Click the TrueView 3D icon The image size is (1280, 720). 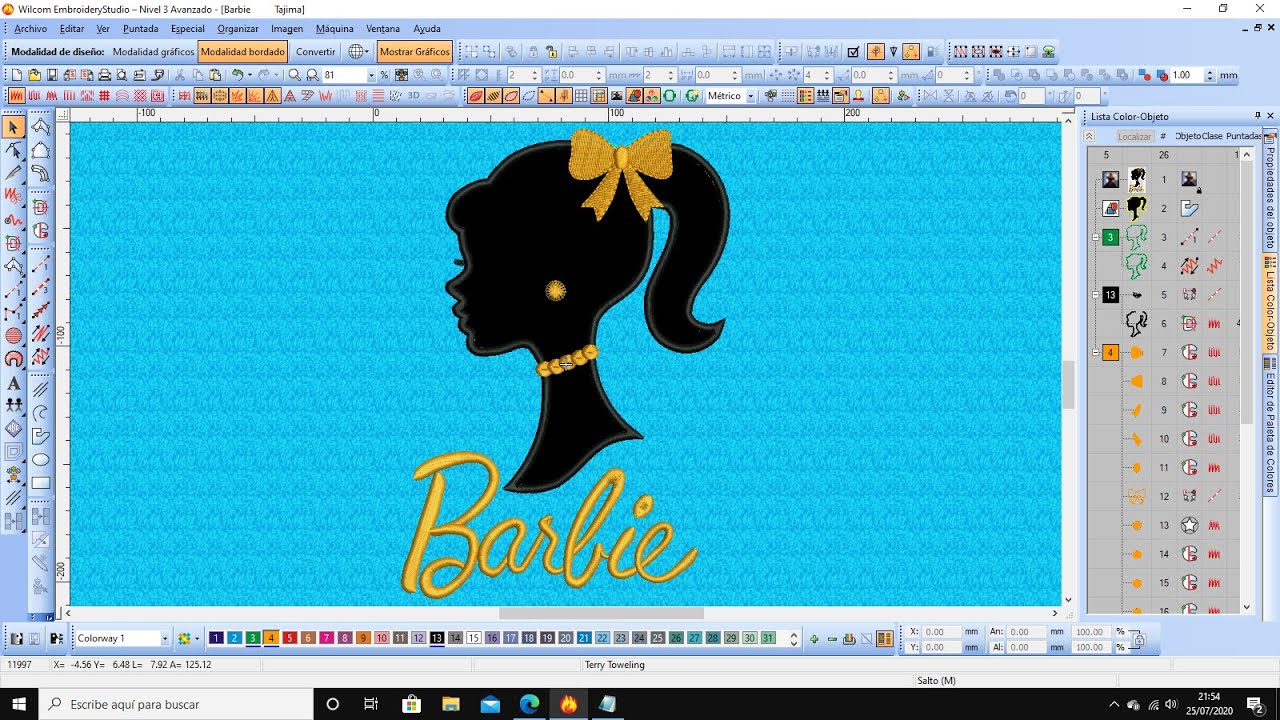413,96
